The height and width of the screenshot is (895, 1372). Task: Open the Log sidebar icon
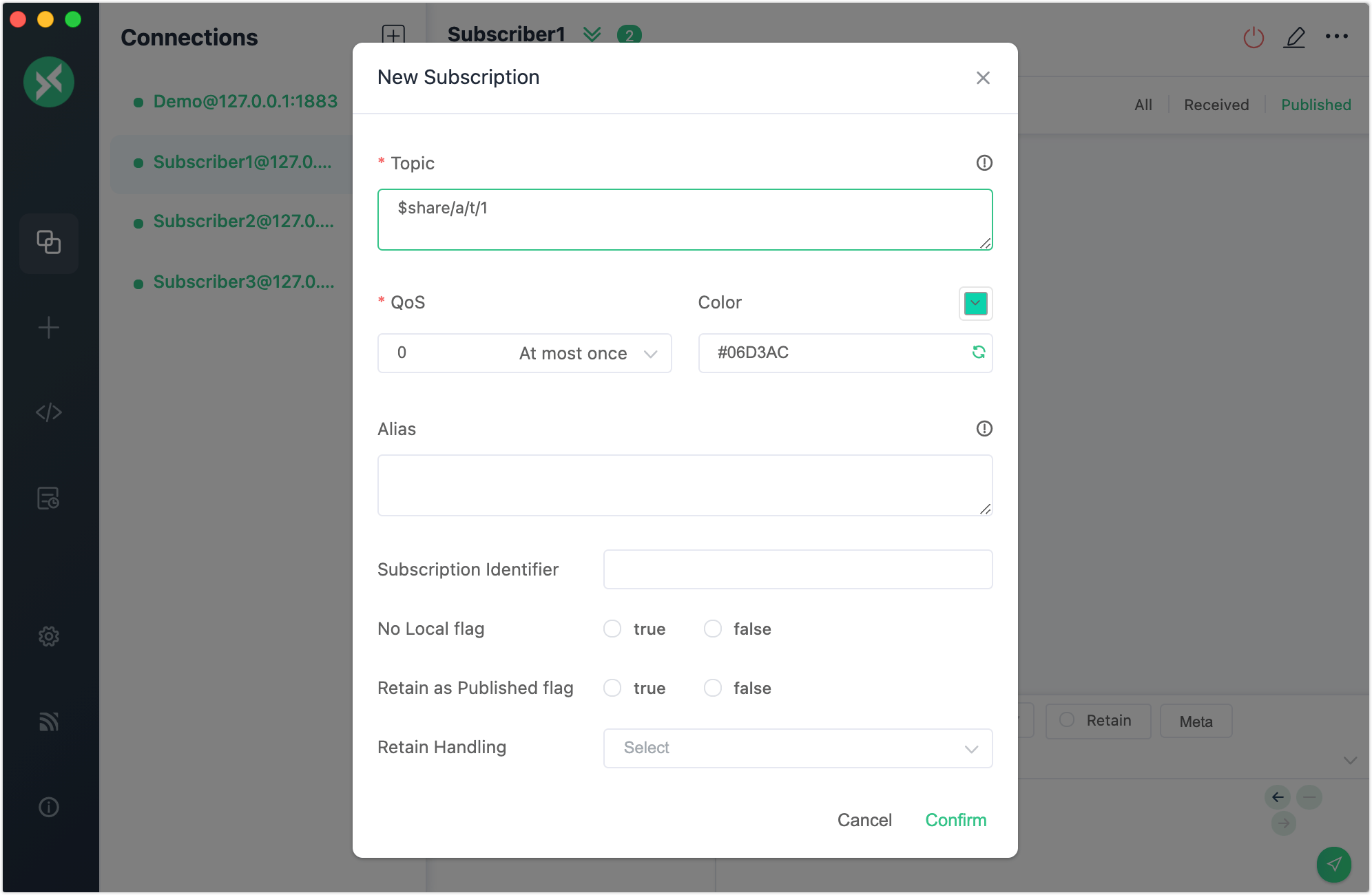pyautogui.click(x=49, y=498)
